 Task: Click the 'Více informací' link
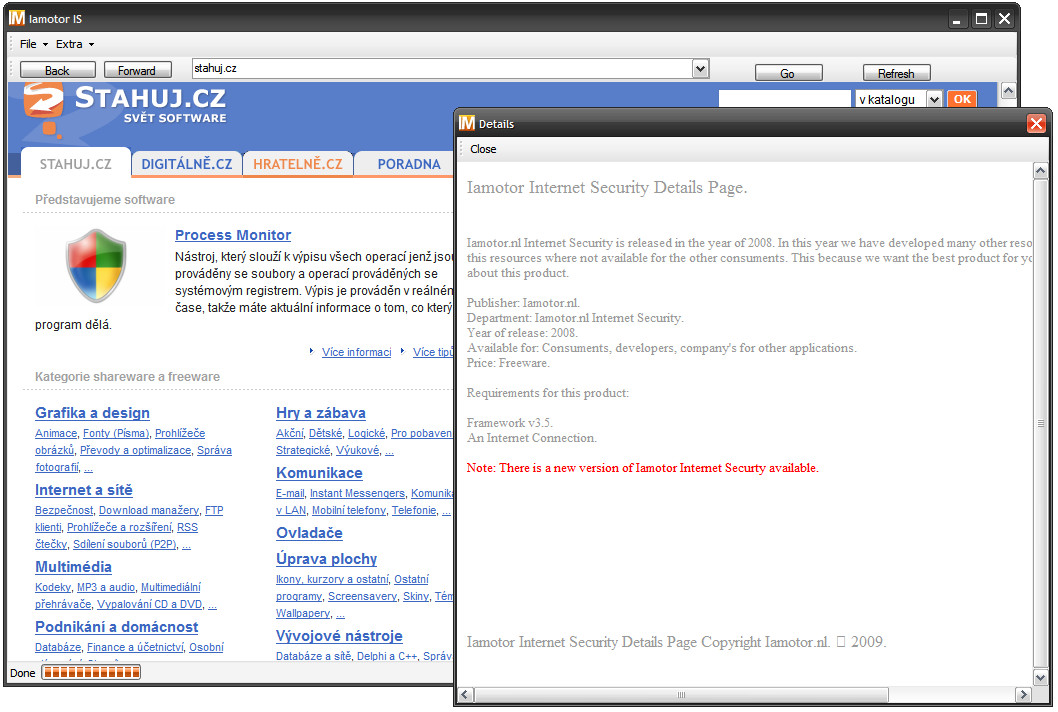pyautogui.click(x=356, y=352)
